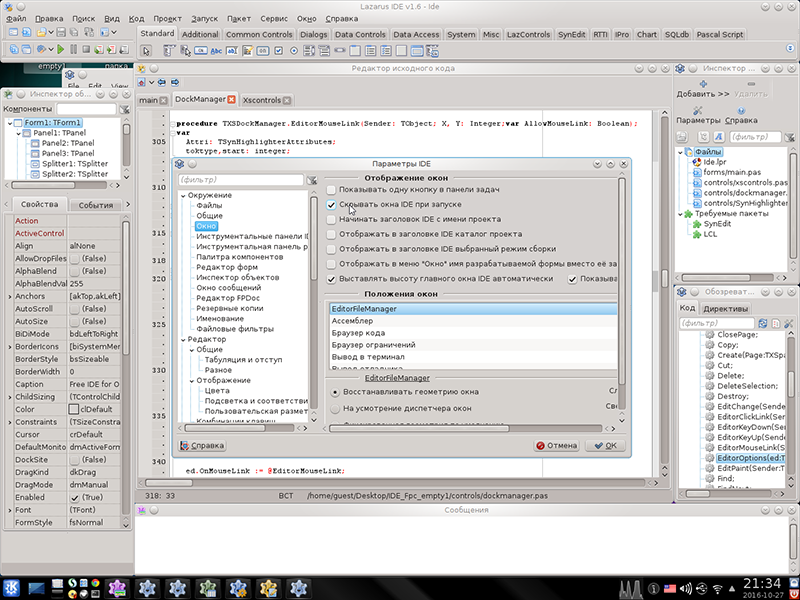The image size is (800, 600).
Task: Click the volume icon in system tray
Action: (686, 588)
